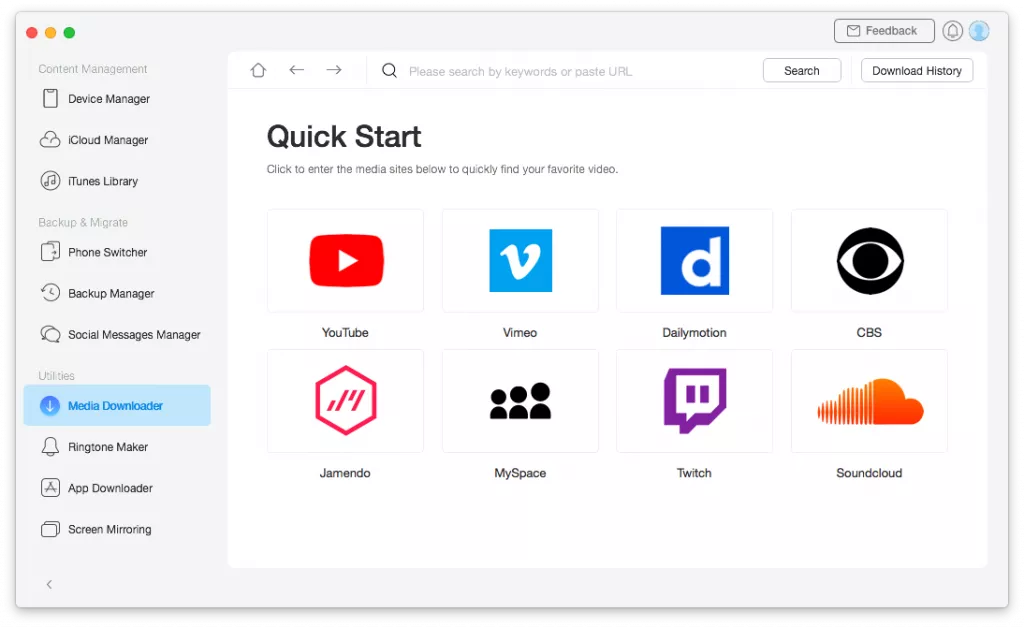Click the magnifier search icon
Image resolution: width=1024 pixels, height=627 pixels.
[389, 70]
